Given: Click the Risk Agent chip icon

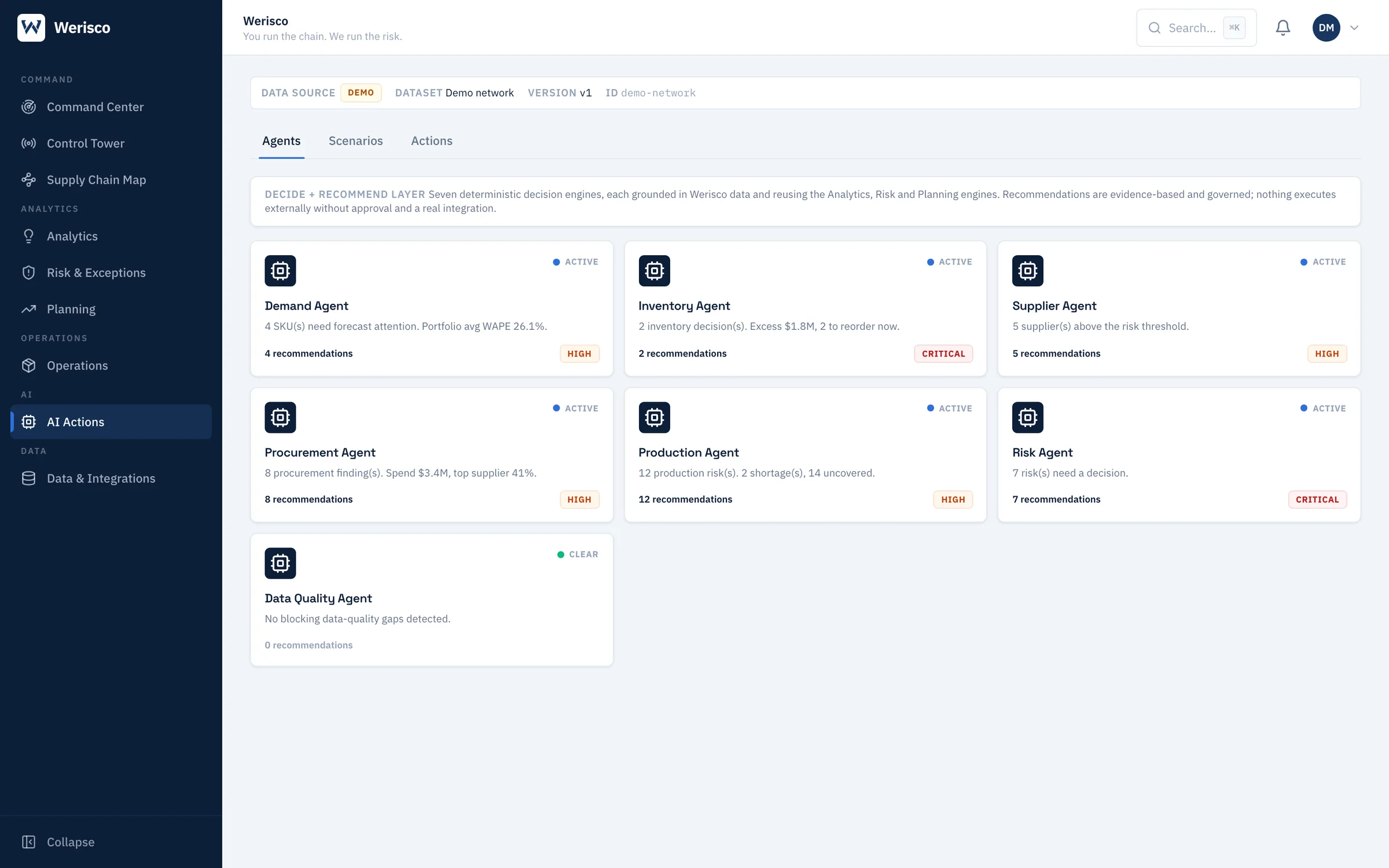Looking at the screenshot, I should [1028, 417].
